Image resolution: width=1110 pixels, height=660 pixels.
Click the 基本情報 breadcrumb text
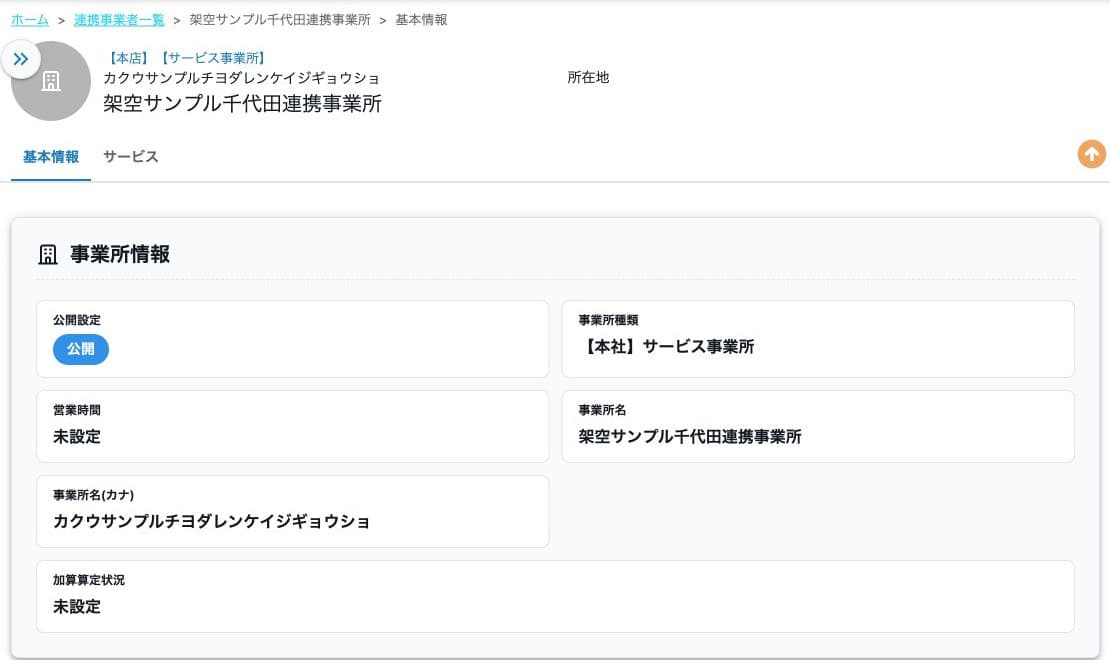click(421, 20)
